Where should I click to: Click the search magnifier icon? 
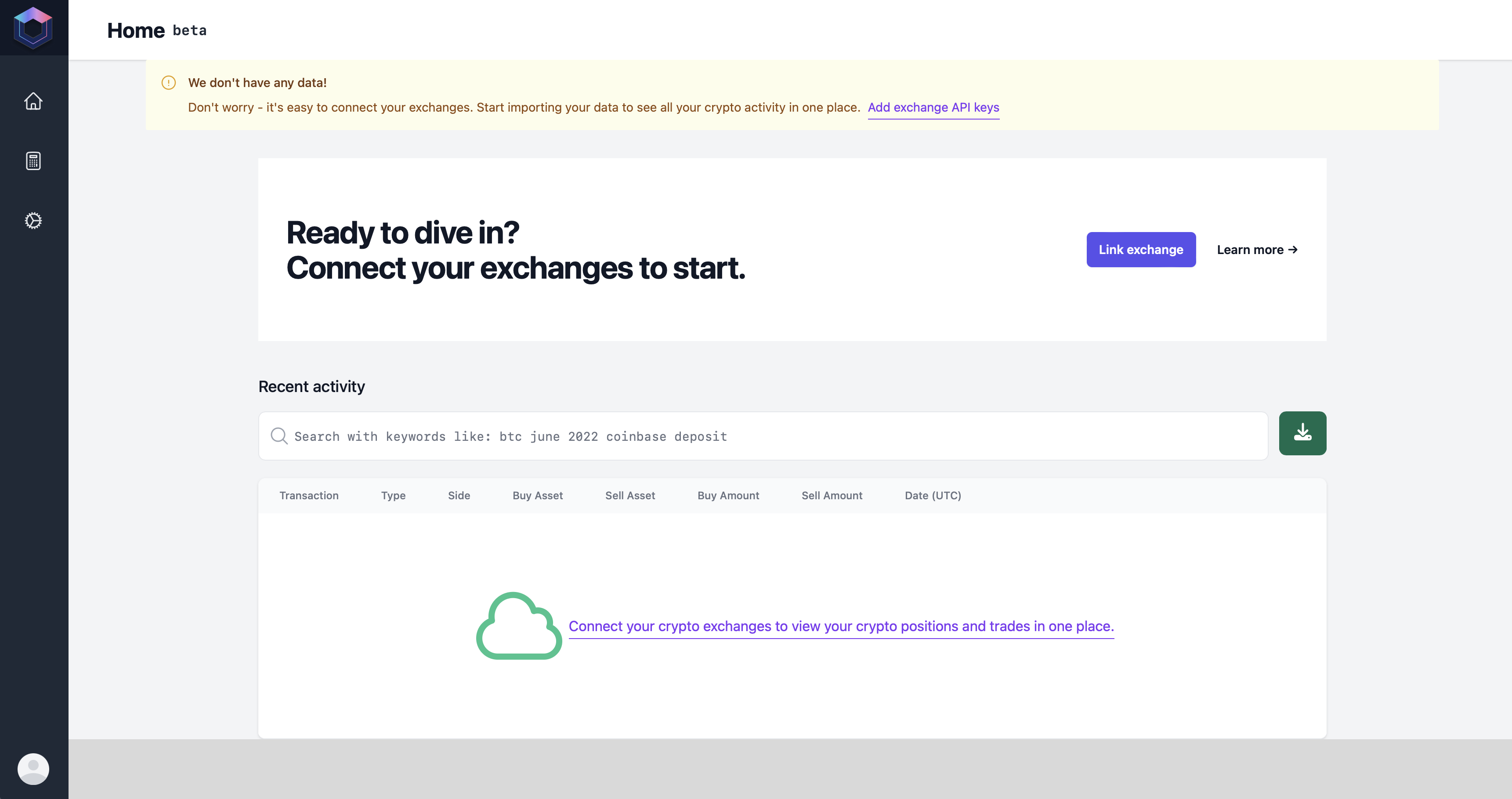[x=279, y=436]
